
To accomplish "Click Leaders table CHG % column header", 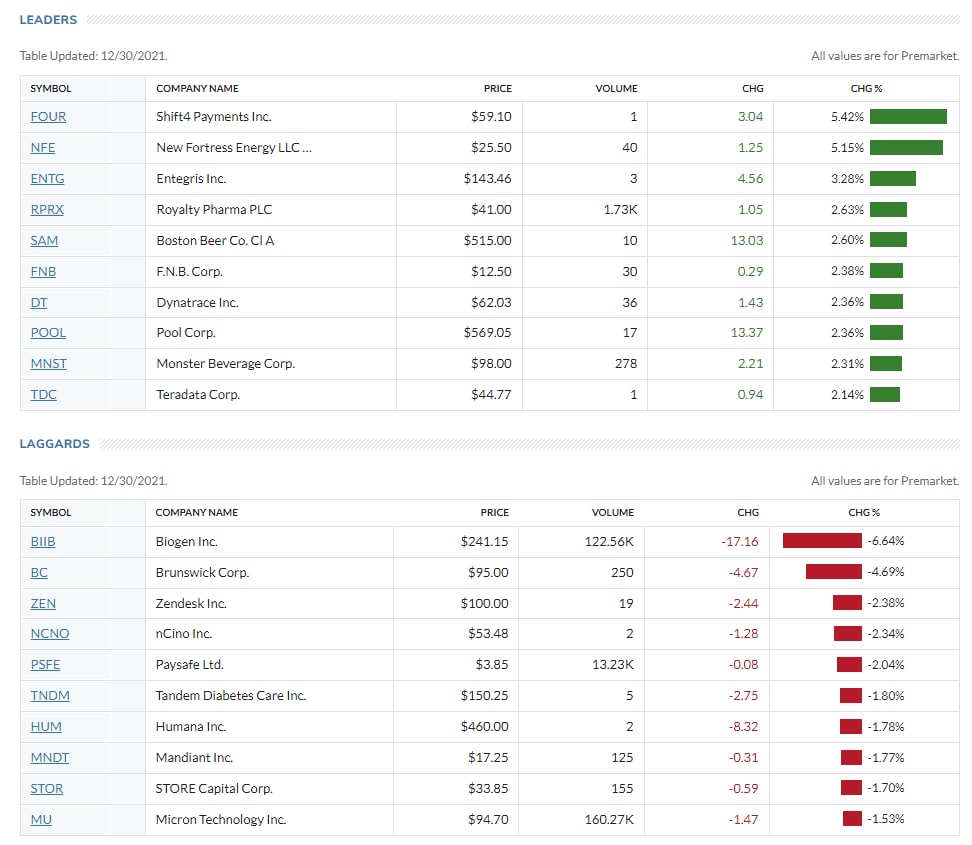I will click(866, 89).
